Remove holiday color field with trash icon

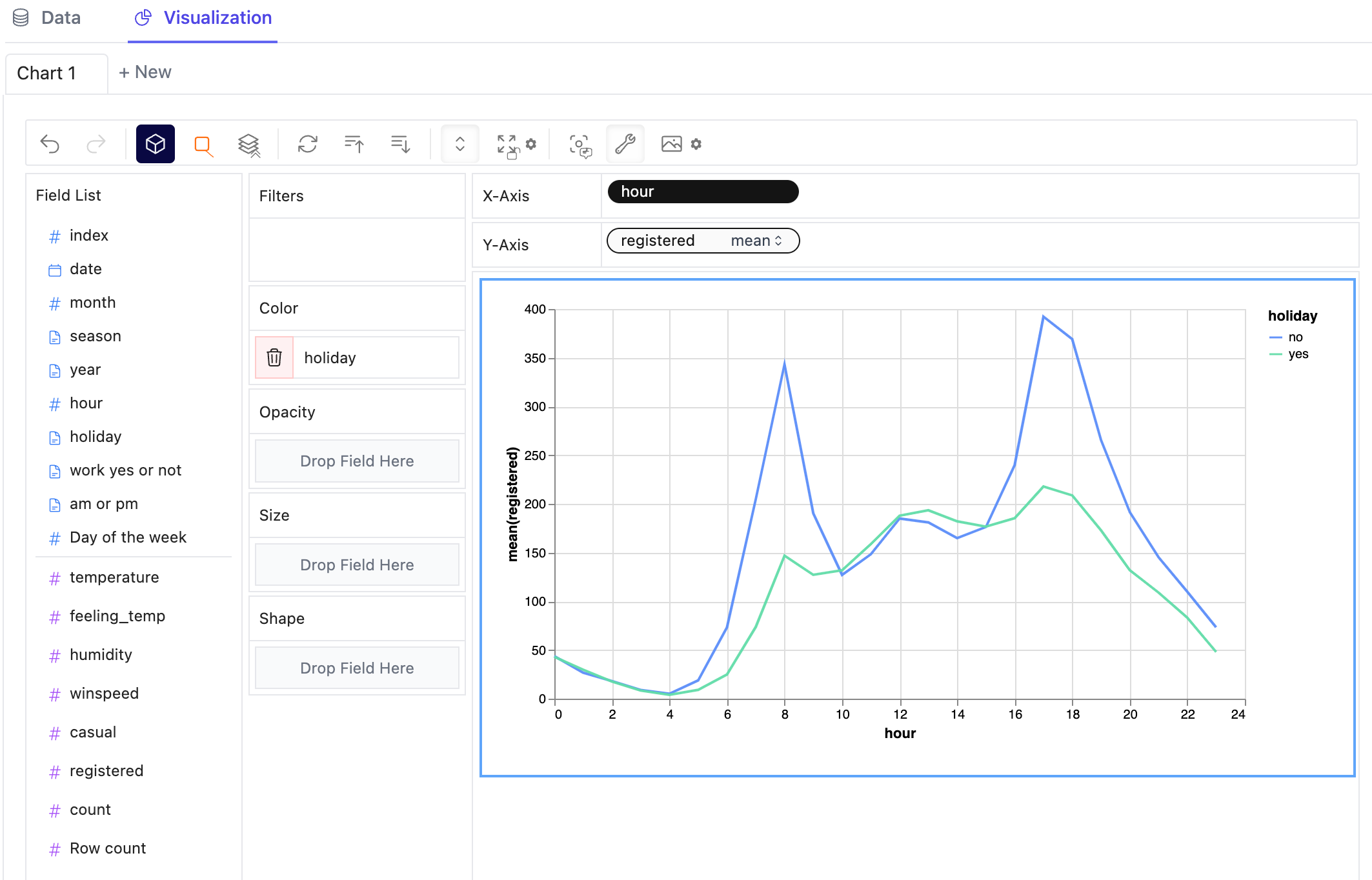(274, 356)
